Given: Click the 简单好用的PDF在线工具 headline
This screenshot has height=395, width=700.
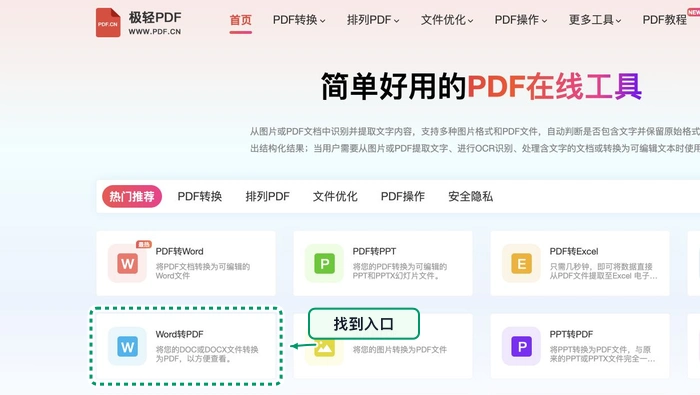Looking at the screenshot, I should click(x=481, y=87).
